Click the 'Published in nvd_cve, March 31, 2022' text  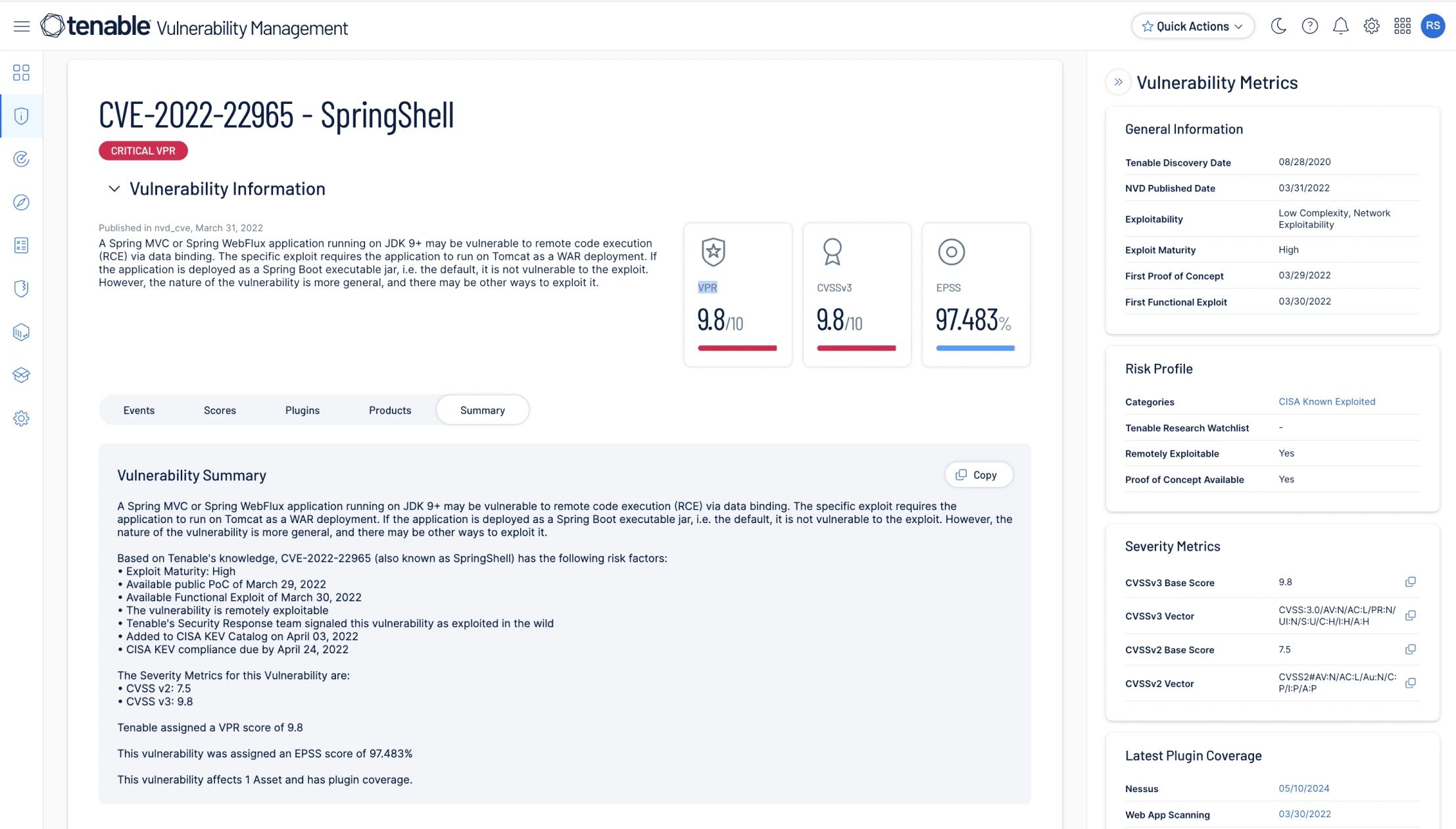pyautogui.click(x=180, y=228)
